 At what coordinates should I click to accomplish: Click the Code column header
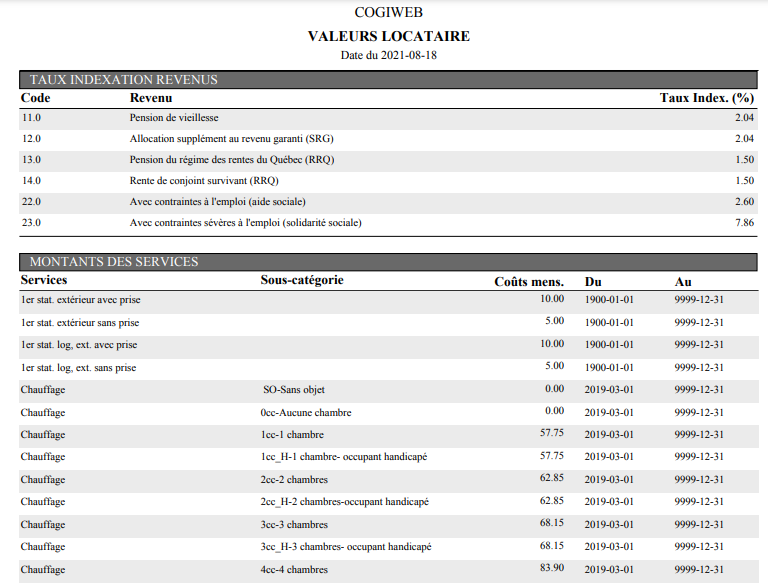click(x=36, y=98)
